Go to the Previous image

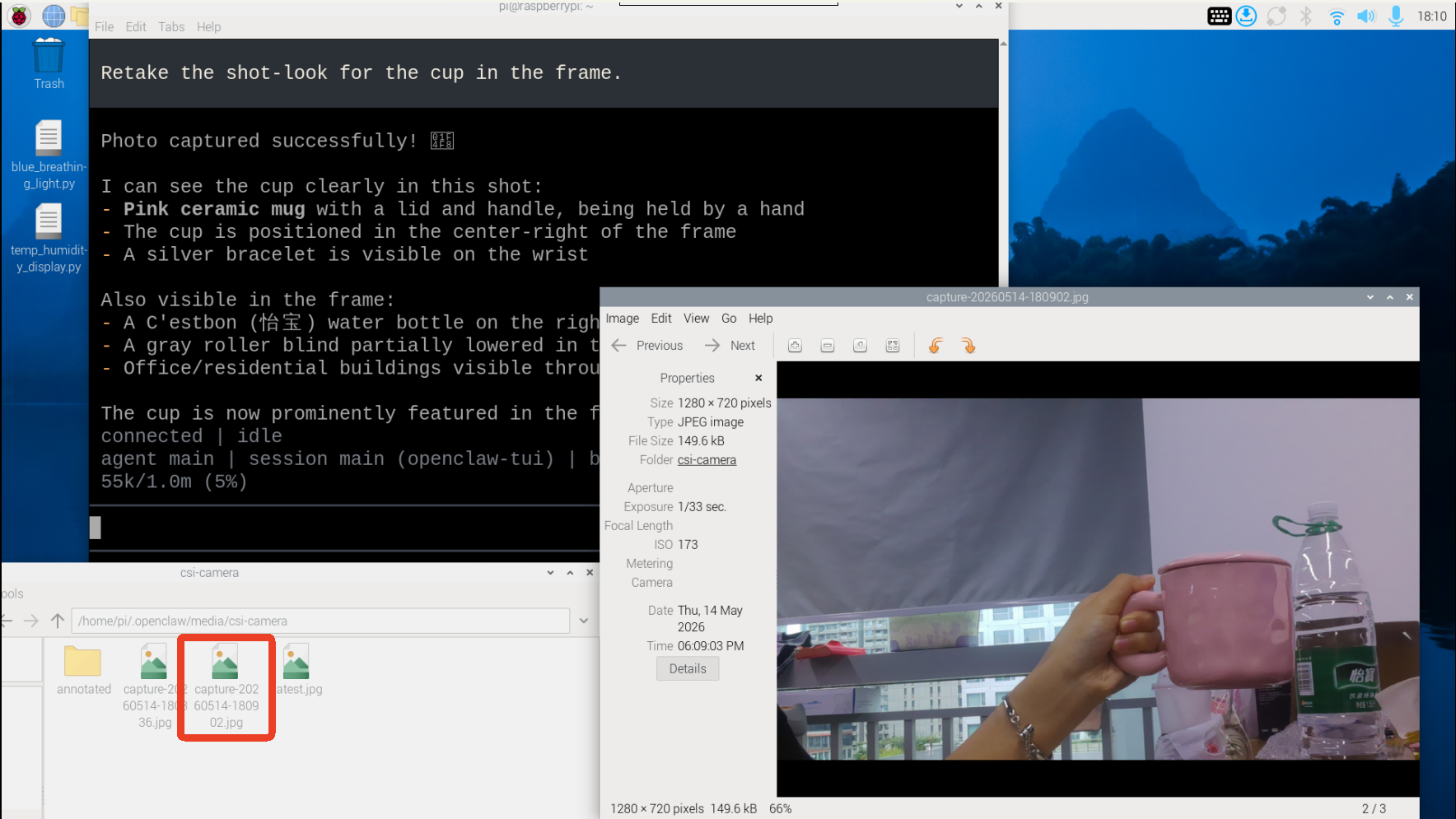click(x=647, y=346)
